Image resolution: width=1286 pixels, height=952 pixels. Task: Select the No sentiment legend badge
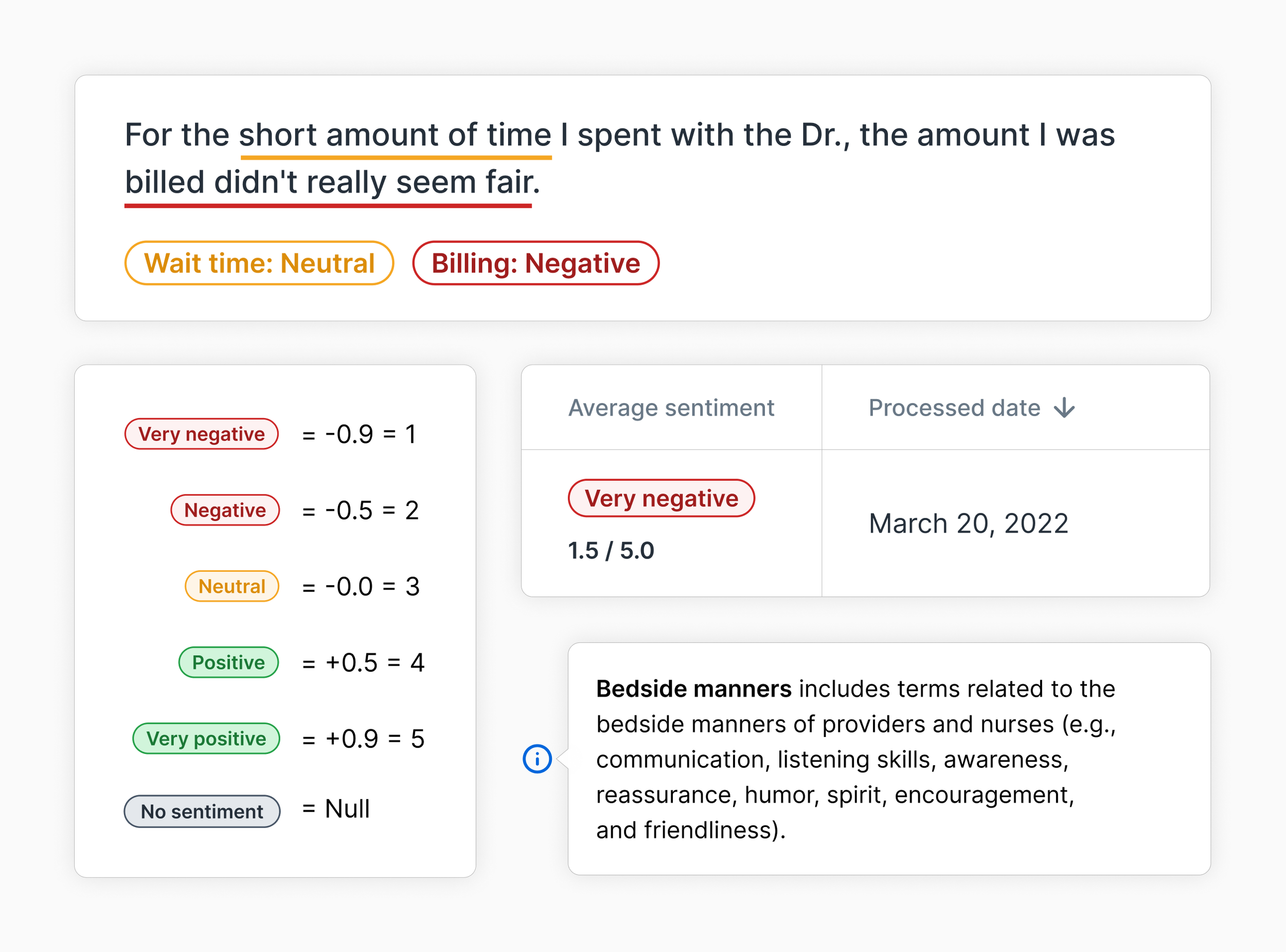click(x=202, y=812)
